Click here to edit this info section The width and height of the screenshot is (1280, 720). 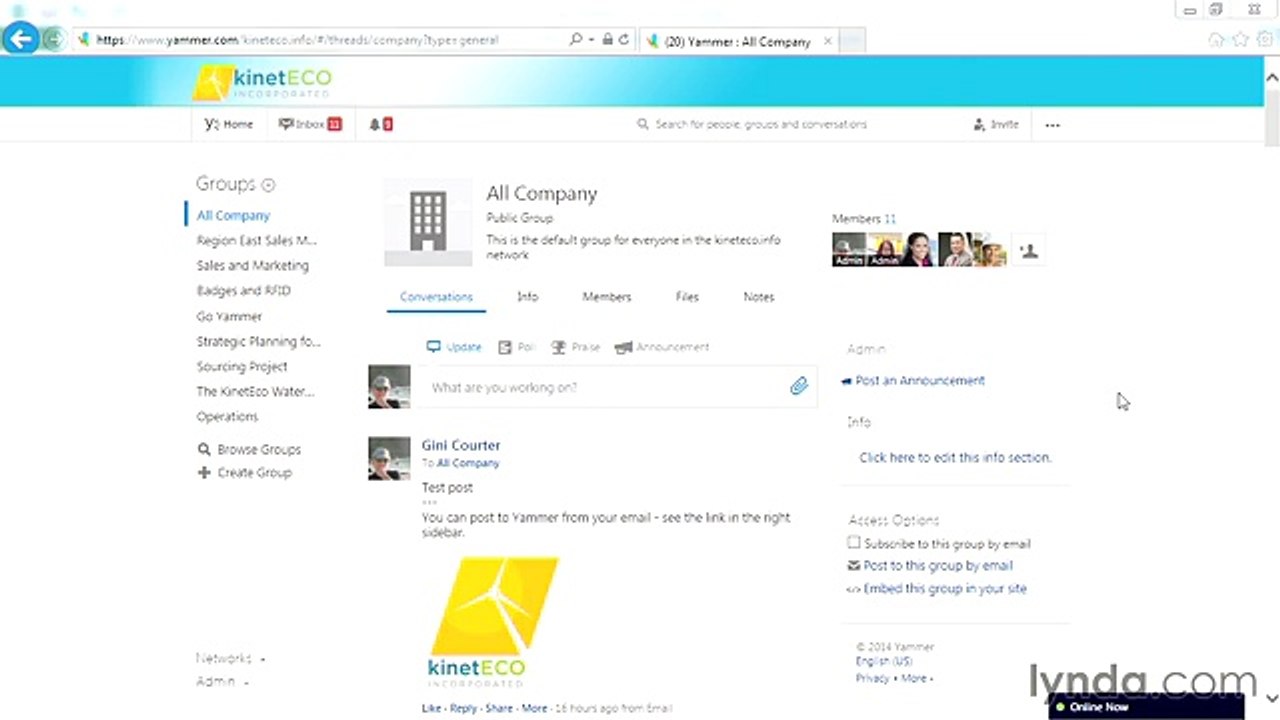click(955, 457)
